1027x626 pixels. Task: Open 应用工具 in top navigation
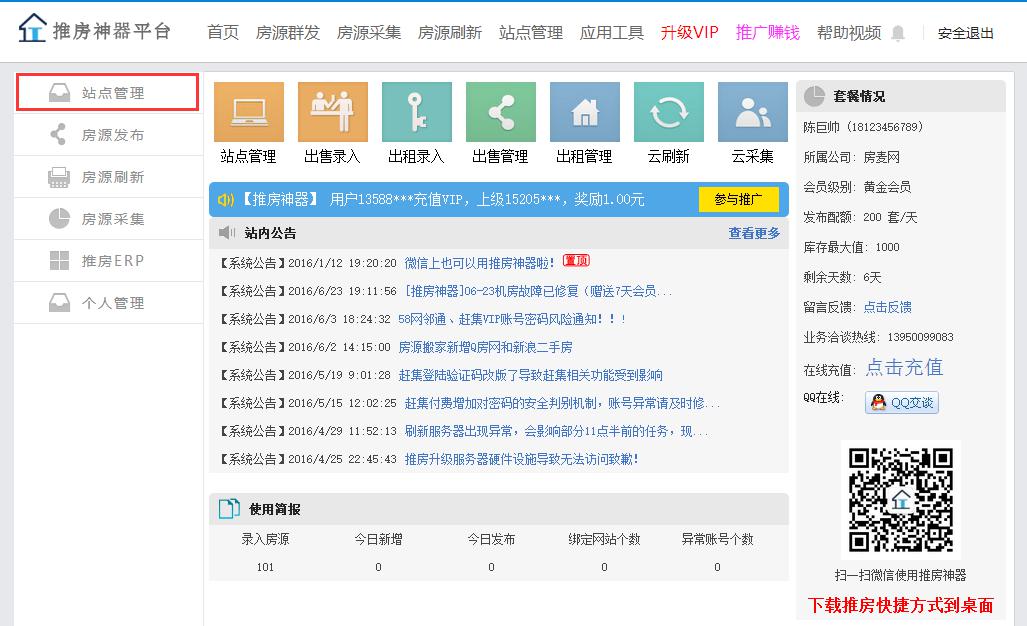pyautogui.click(x=612, y=33)
